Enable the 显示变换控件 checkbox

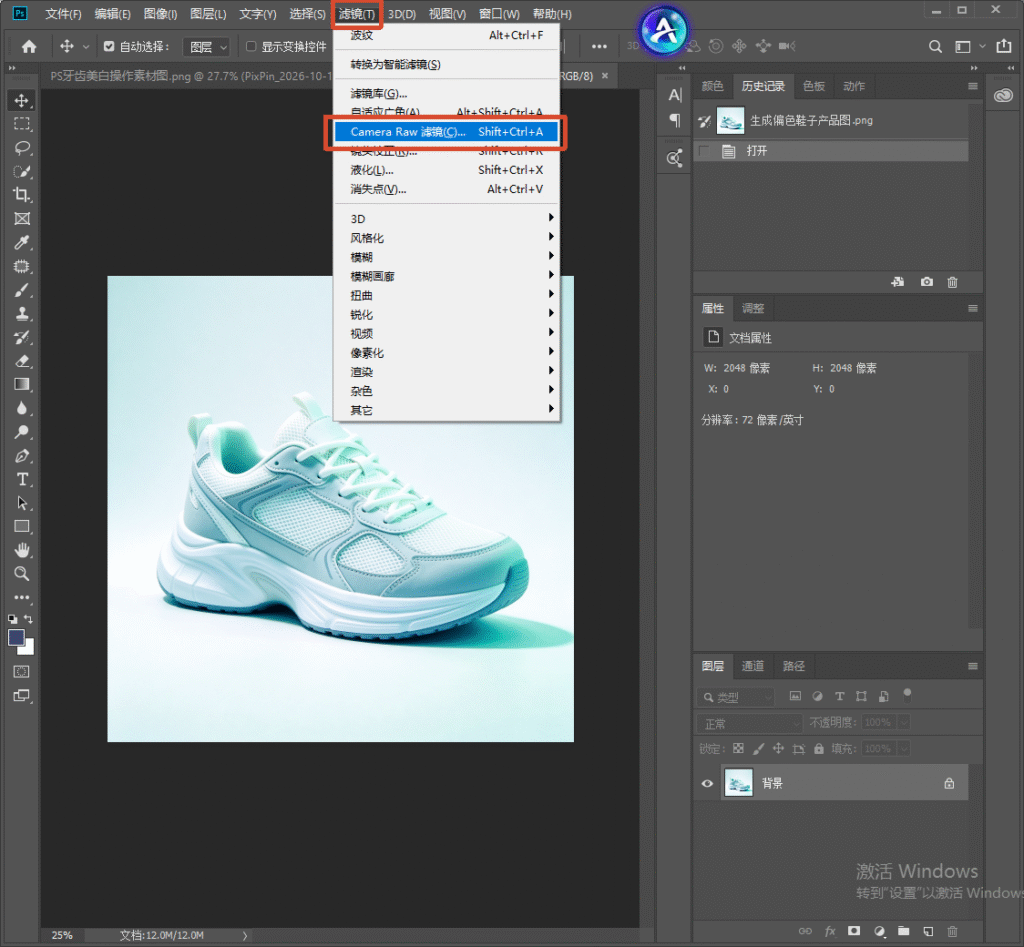251,46
